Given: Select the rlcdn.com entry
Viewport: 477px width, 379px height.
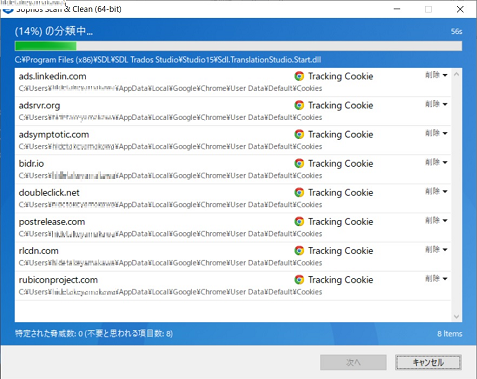Looking at the screenshot, I should (233, 257).
